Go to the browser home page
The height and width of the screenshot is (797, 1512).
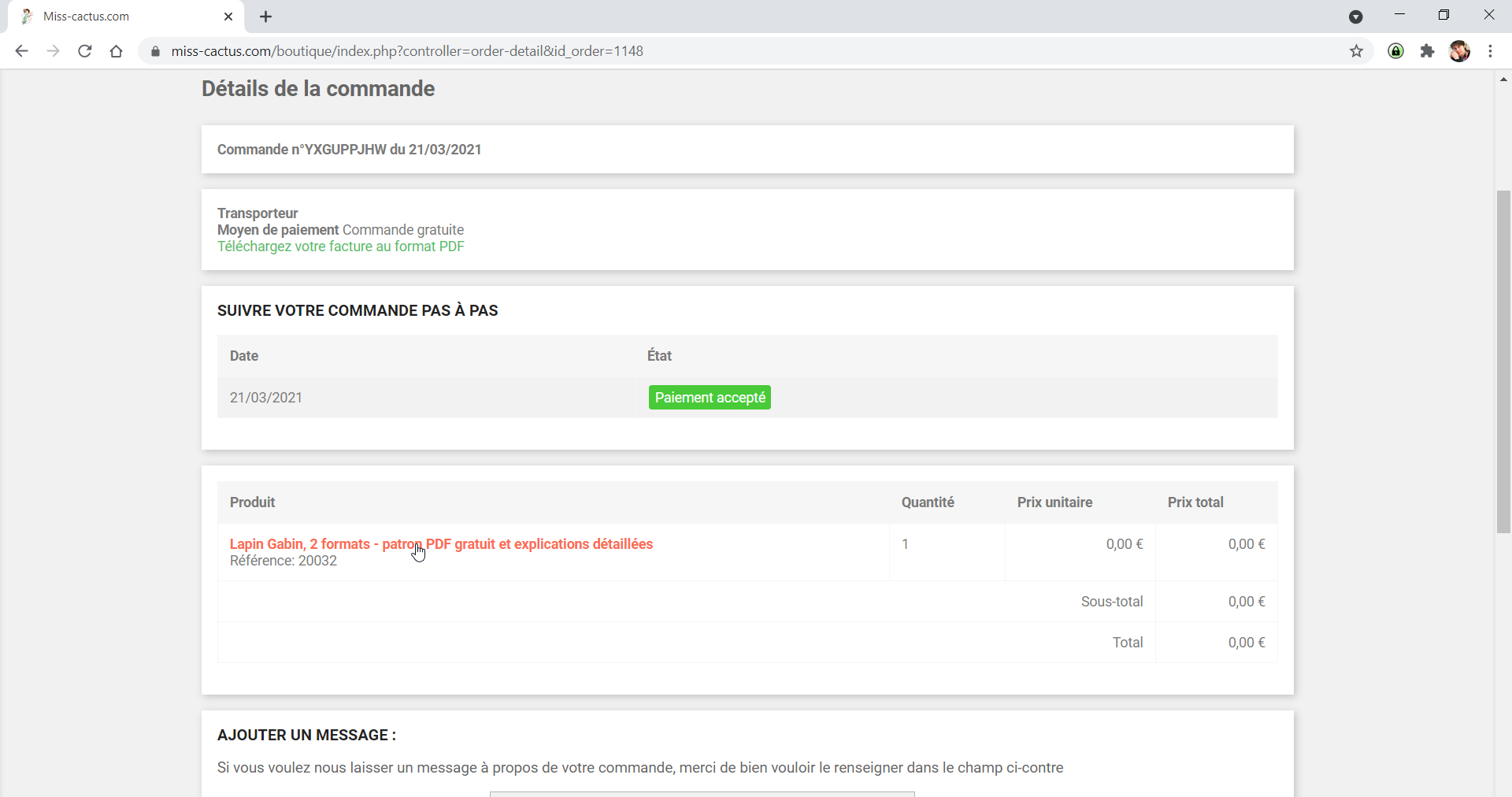click(x=117, y=51)
